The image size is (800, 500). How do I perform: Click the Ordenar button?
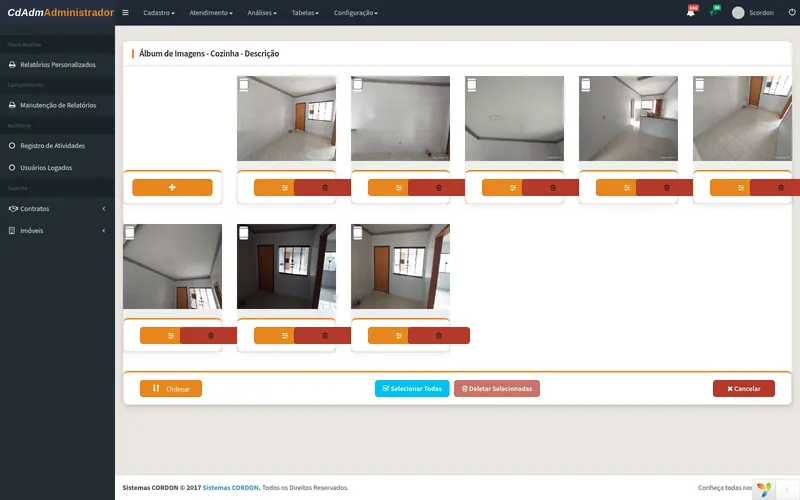click(171, 388)
